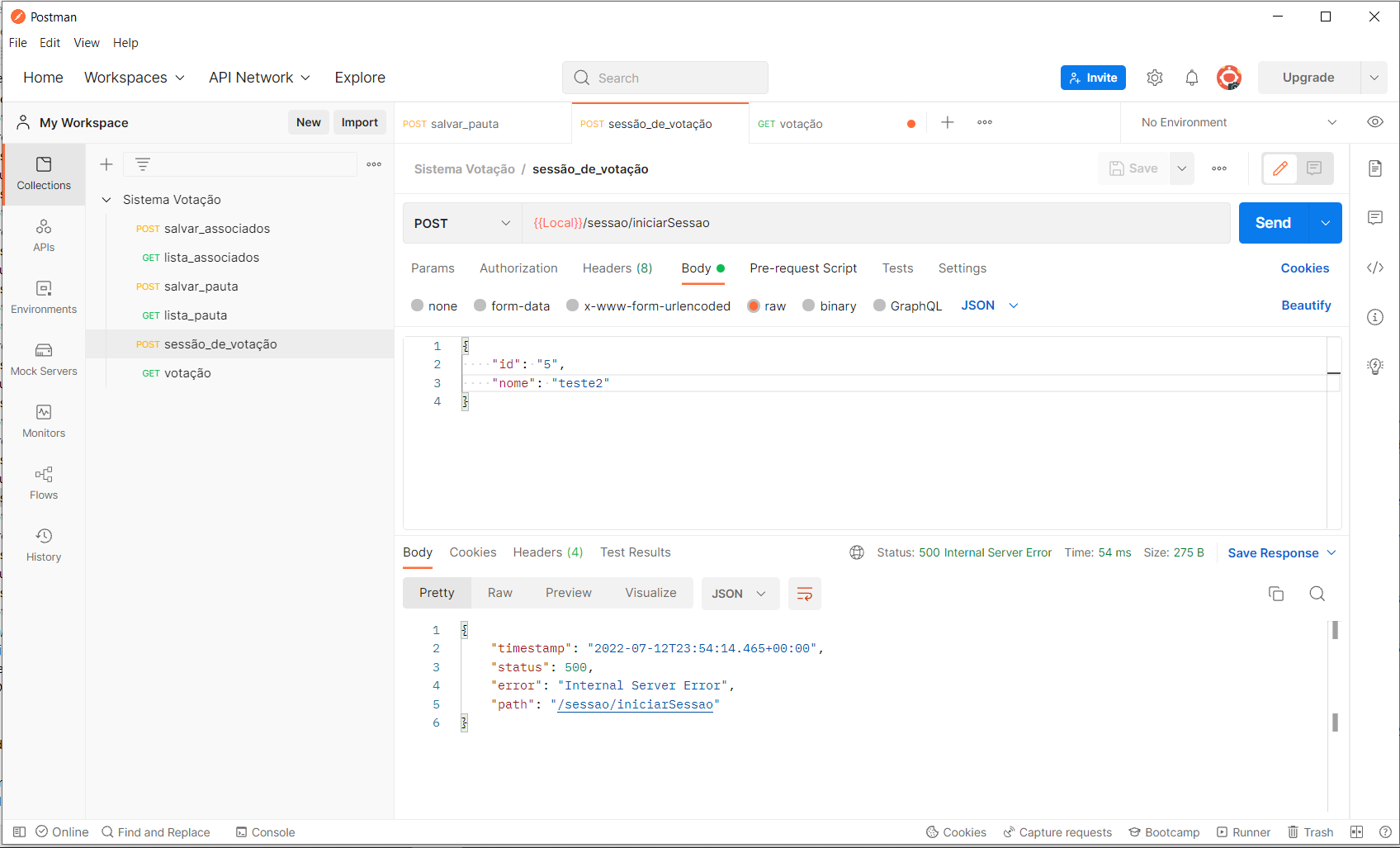Open the notifications bell
Viewport: 1400px width, 848px height.
(x=1192, y=78)
